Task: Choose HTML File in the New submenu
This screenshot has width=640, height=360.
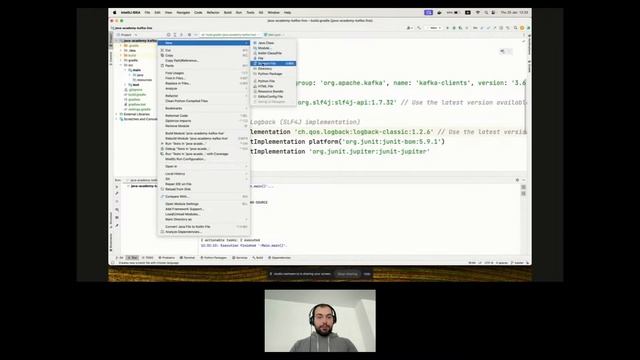Action: tap(273, 87)
